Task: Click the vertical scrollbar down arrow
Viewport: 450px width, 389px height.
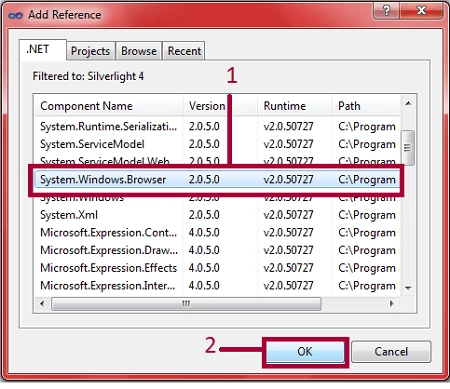Action: point(408,288)
